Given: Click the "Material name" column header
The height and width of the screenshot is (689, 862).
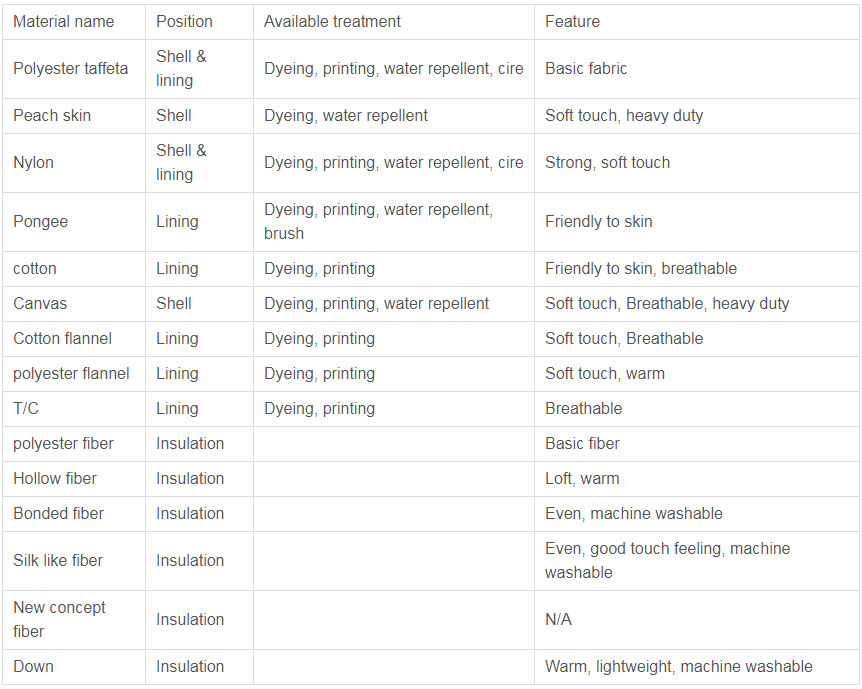Looking at the screenshot, I should click(63, 21).
